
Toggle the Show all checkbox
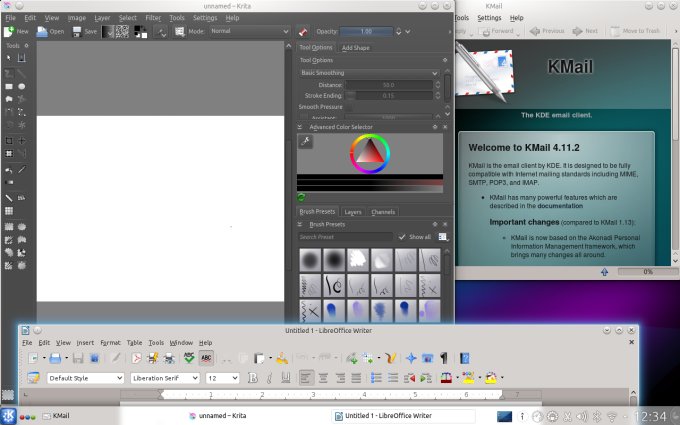(x=400, y=237)
